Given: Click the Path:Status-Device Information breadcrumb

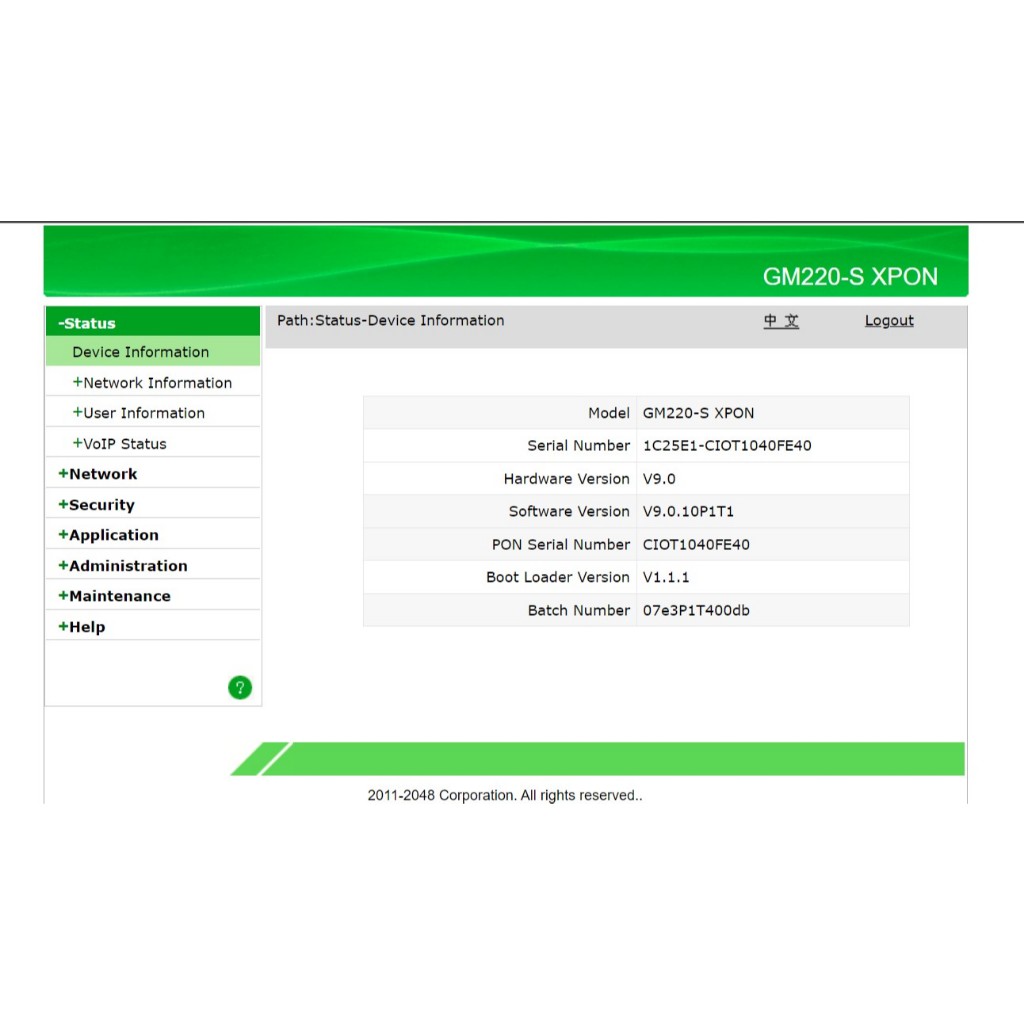Looking at the screenshot, I should click(390, 321).
